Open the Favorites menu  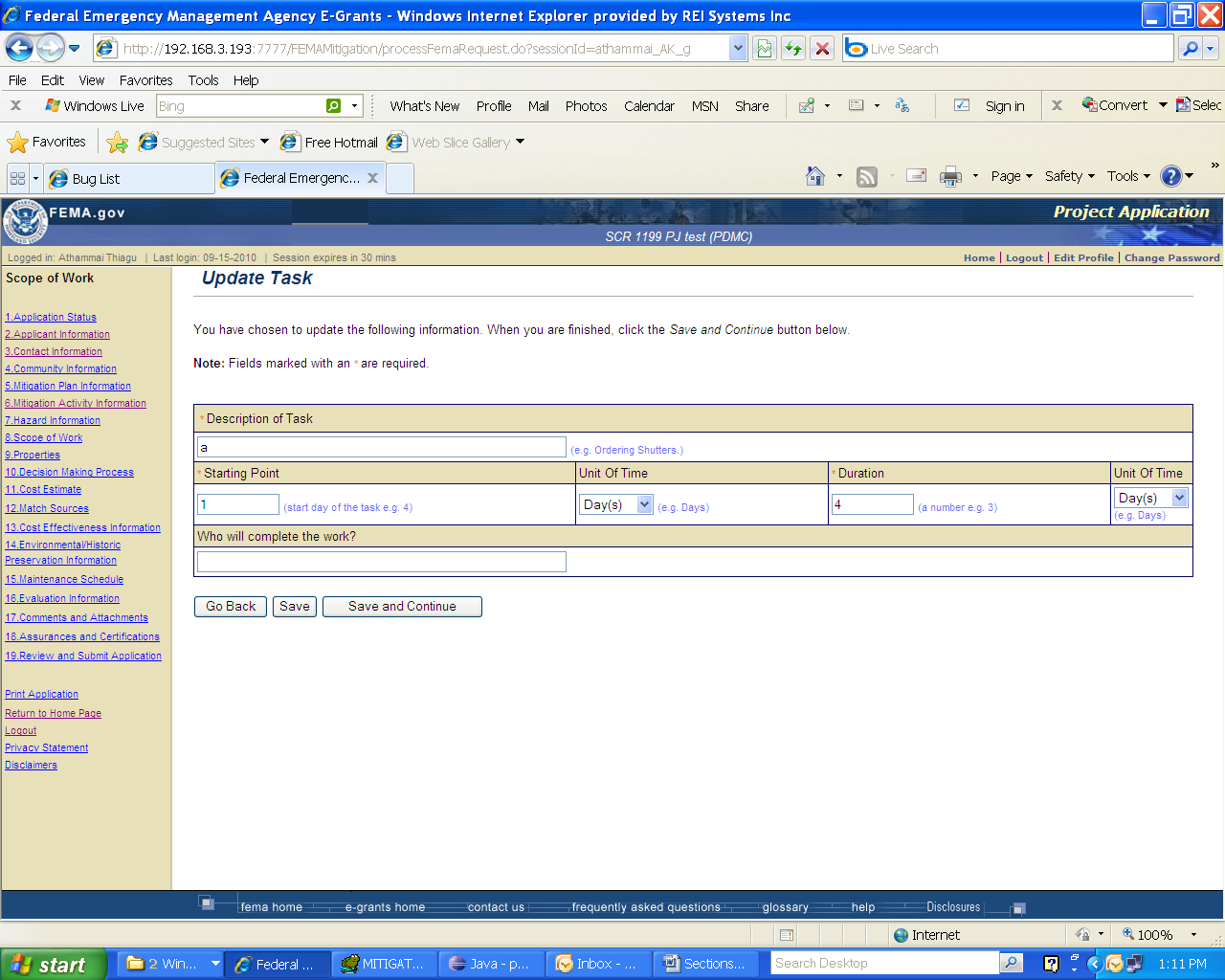point(146,80)
